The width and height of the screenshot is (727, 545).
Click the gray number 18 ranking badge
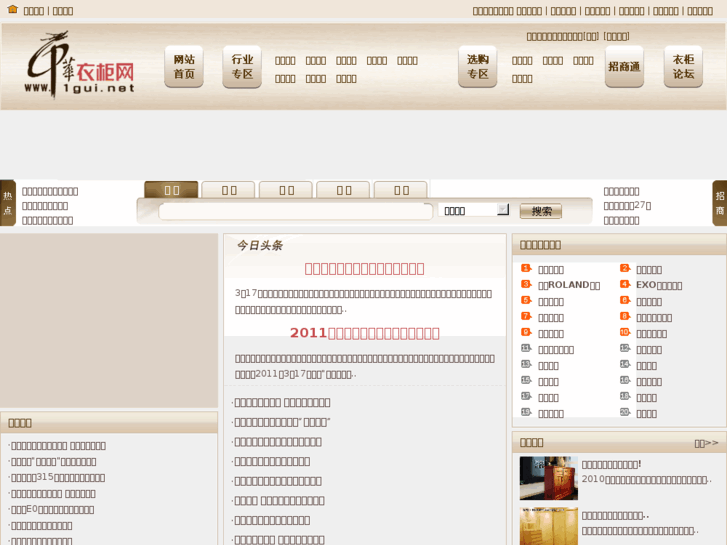click(625, 397)
